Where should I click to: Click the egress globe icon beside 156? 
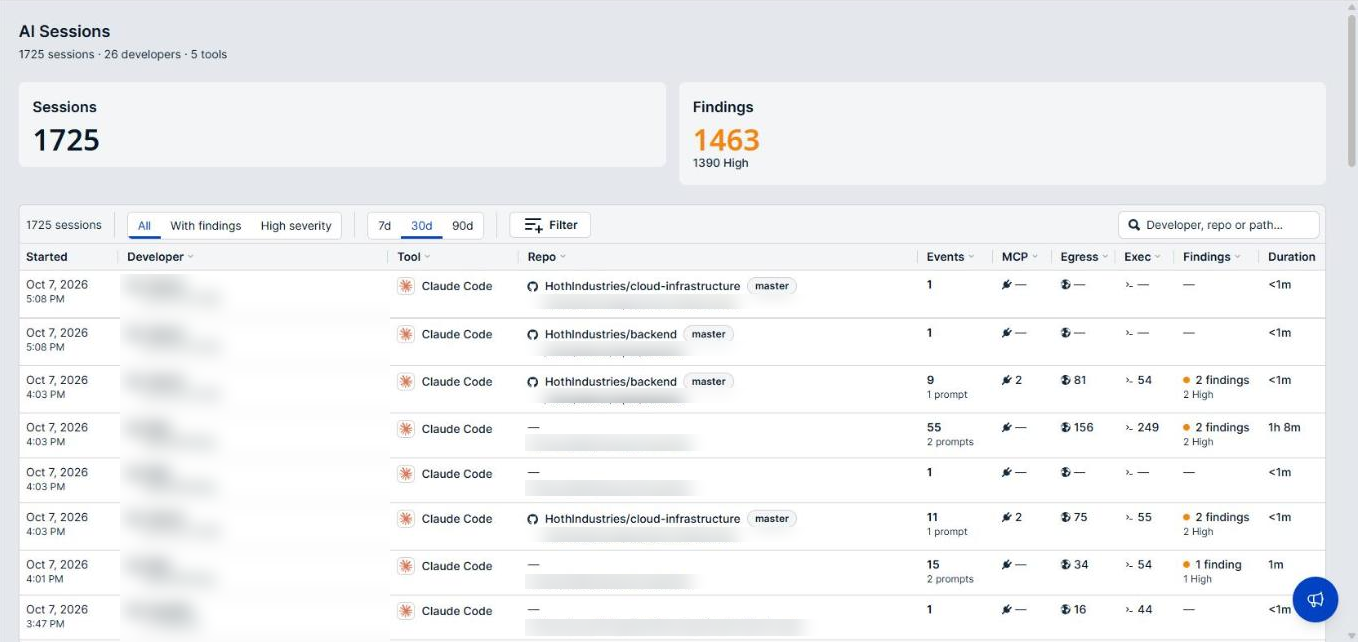[x=1066, y=427]
